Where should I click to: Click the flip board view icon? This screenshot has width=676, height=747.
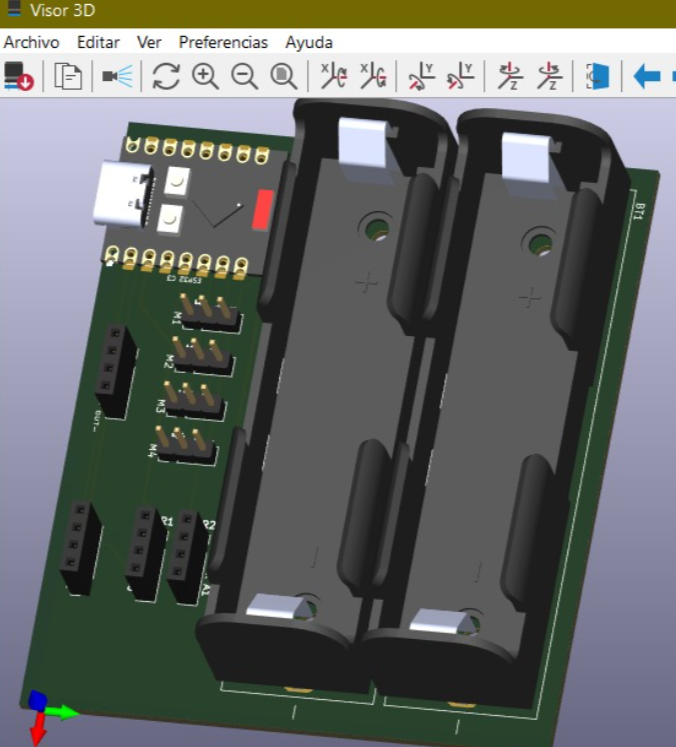coord(597,76)
